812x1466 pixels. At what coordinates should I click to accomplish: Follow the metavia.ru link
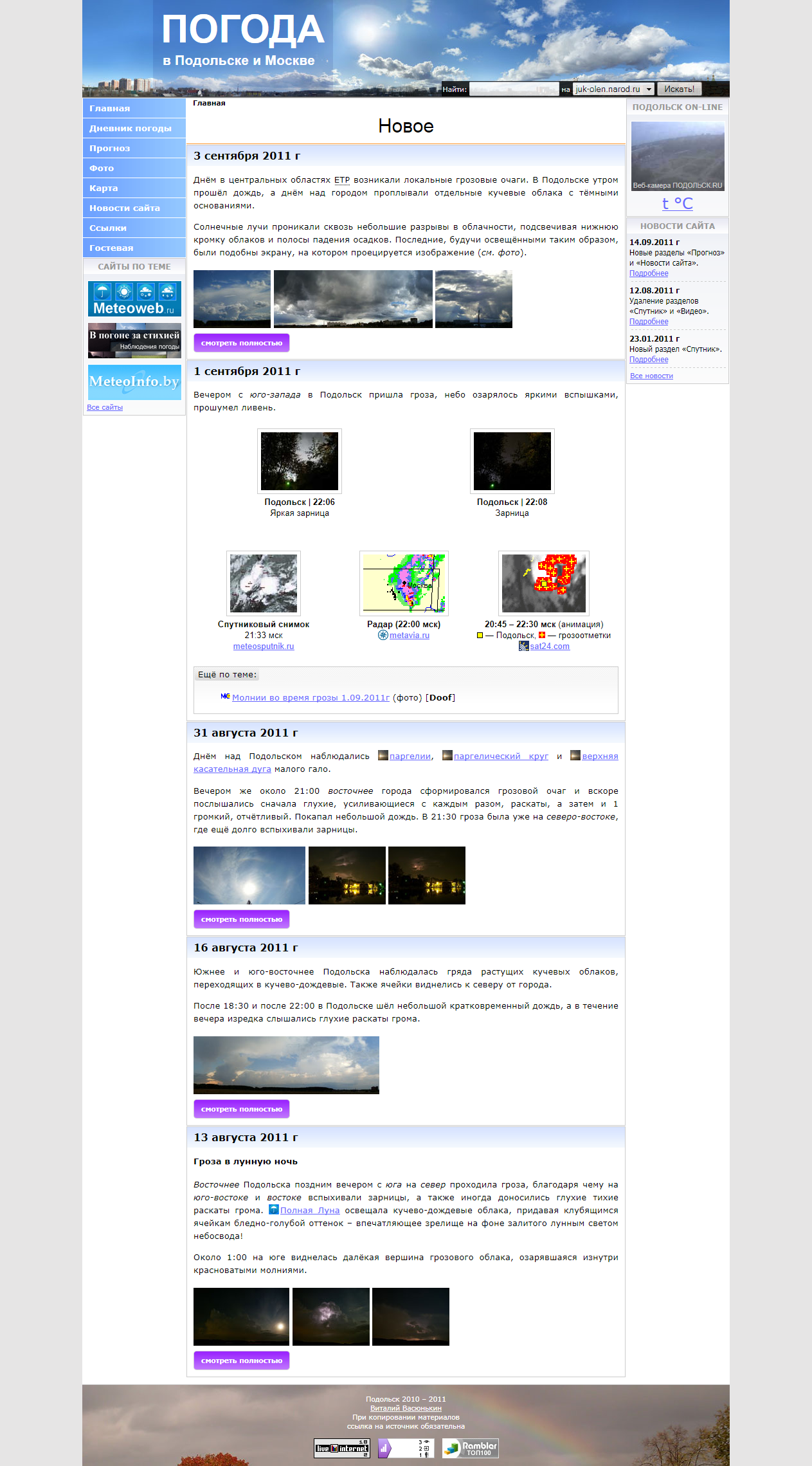[410, 636]
